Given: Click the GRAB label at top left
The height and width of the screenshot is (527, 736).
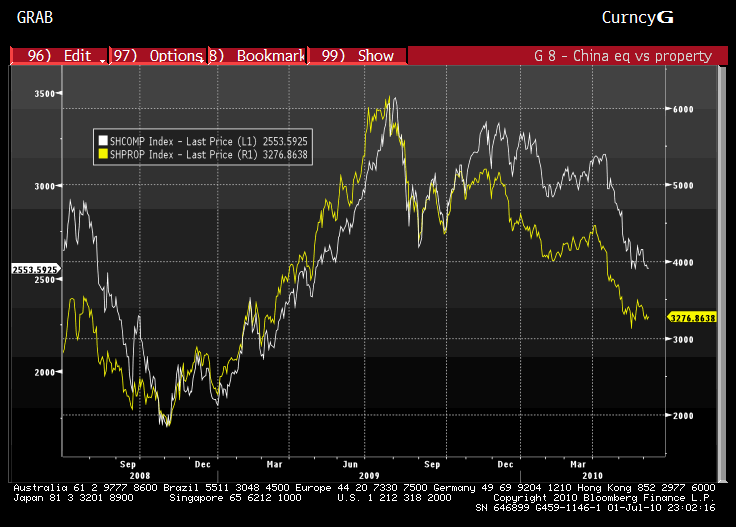Looking at the screenshot, I should point(35,17).
